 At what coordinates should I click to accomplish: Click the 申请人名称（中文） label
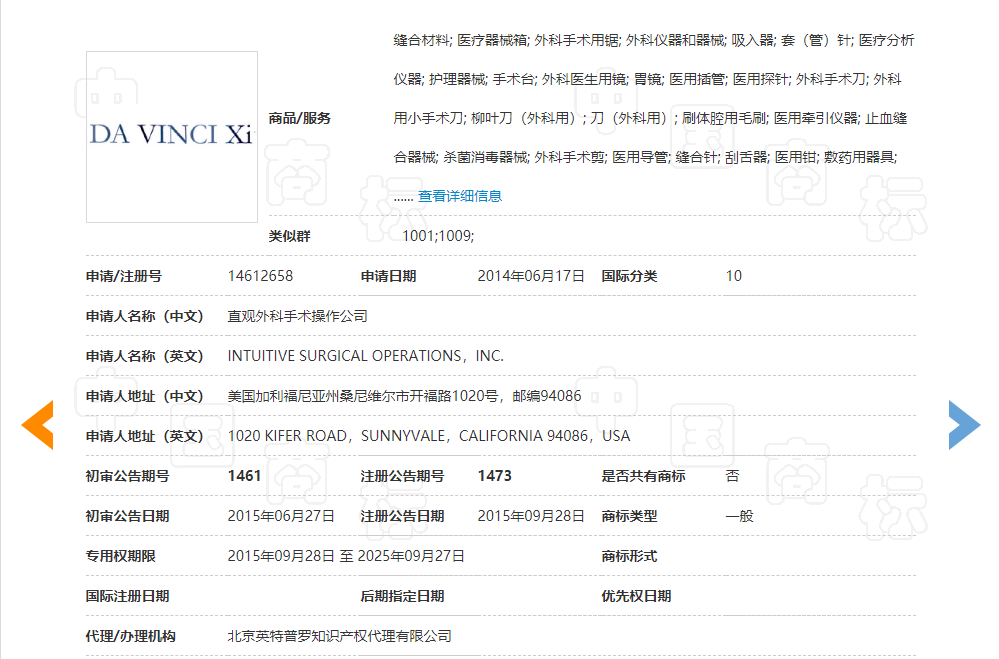coord(145,317)
